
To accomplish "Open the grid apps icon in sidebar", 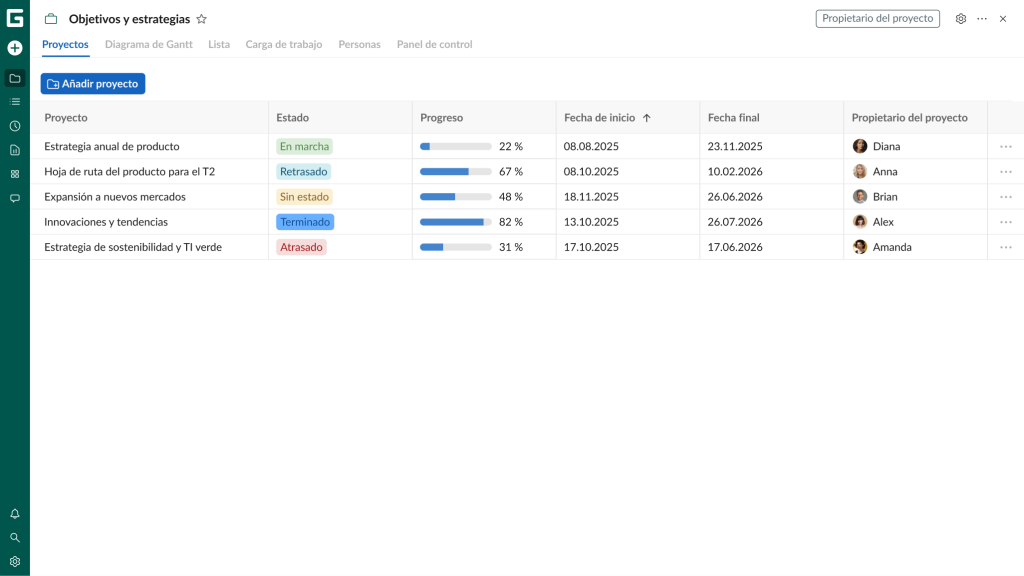I will [15, 174].
